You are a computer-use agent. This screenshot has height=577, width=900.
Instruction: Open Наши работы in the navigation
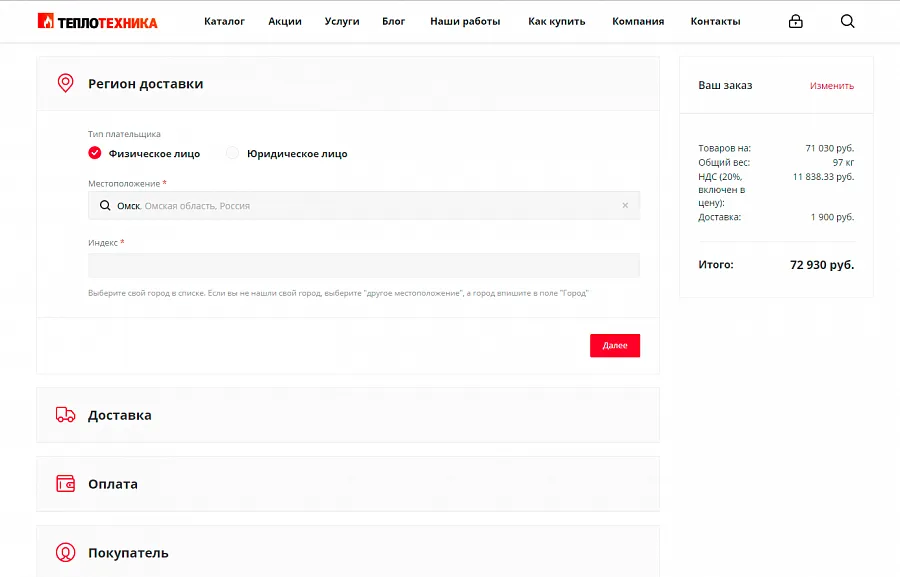click(465, 21)
